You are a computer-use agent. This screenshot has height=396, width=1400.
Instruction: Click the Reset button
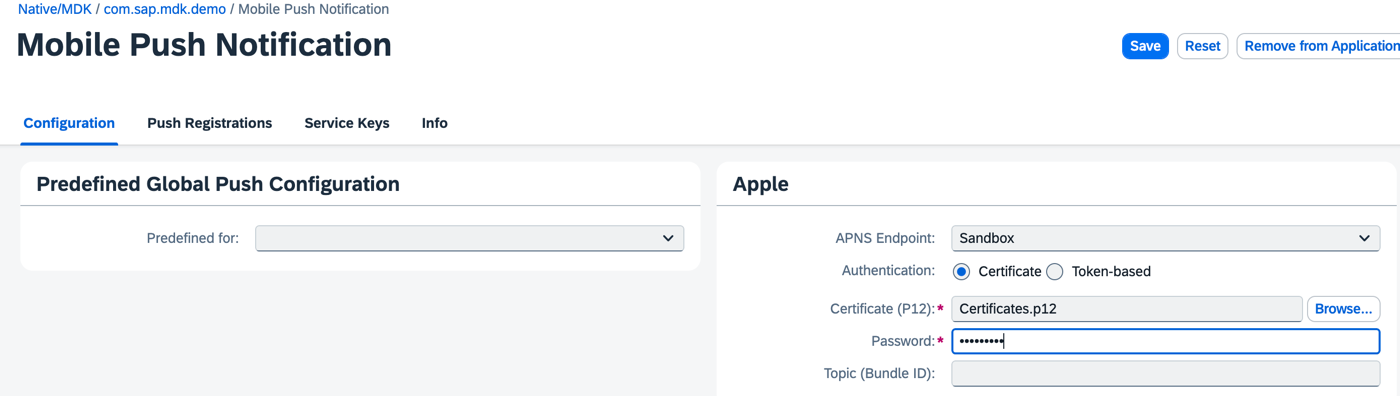click(x=1203, y=46)
